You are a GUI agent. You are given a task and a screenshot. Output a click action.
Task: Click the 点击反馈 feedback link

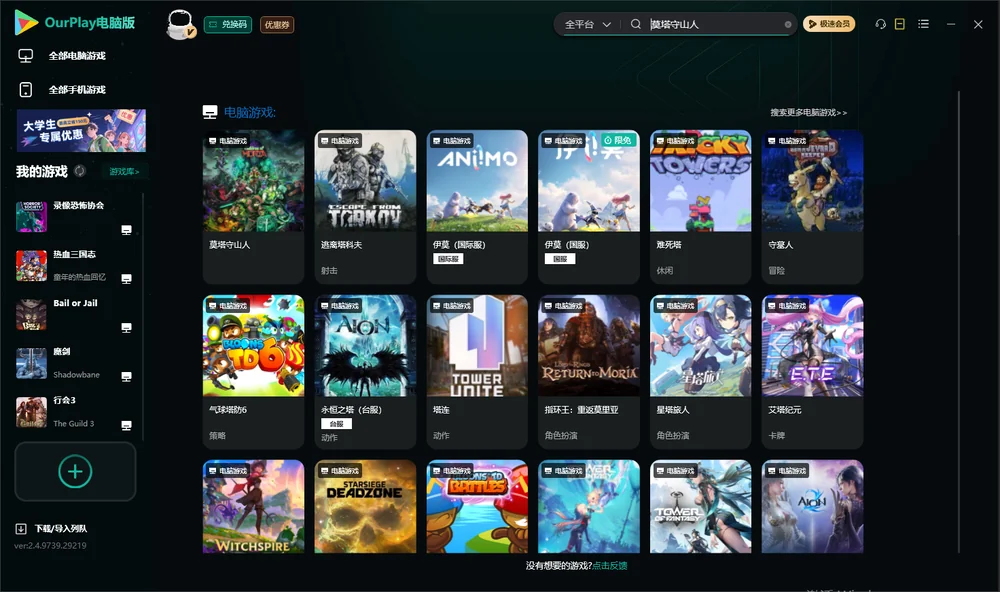pos(610,565)
